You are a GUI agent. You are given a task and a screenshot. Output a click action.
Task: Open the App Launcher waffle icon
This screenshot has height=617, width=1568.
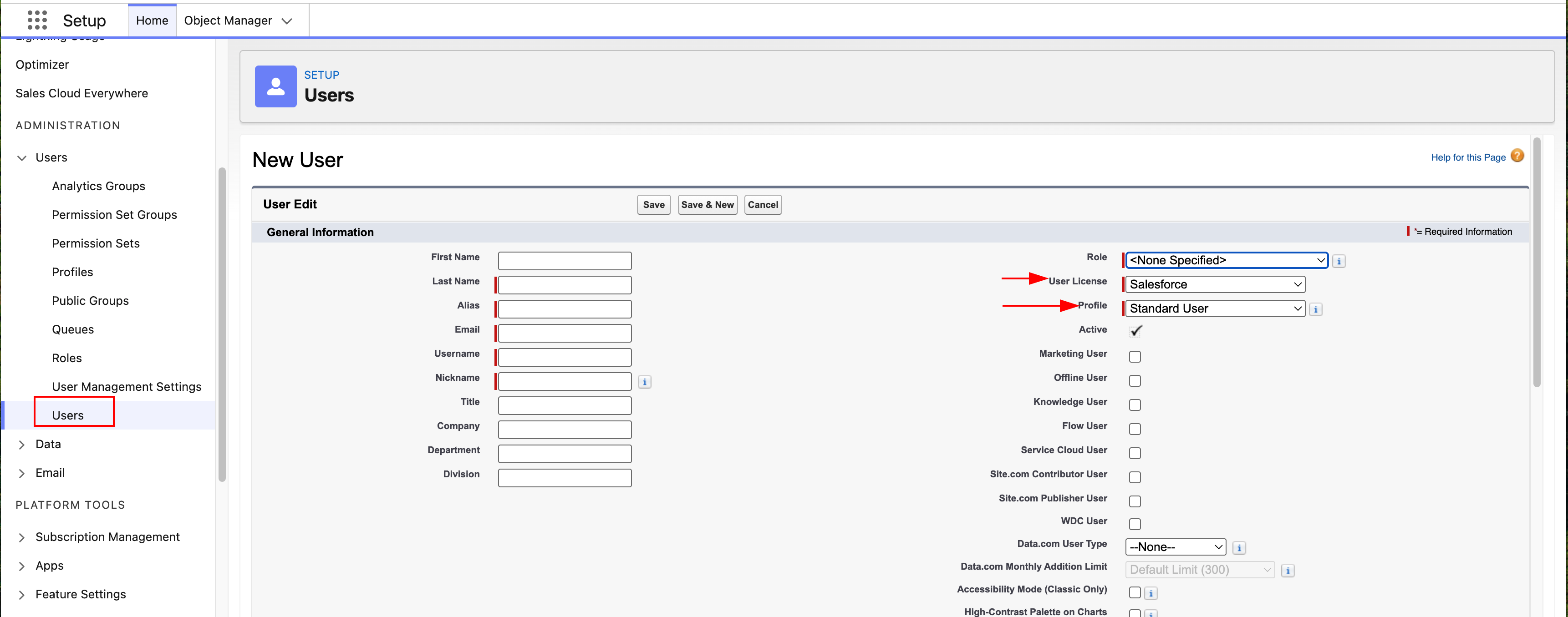[x=37, y=20]
